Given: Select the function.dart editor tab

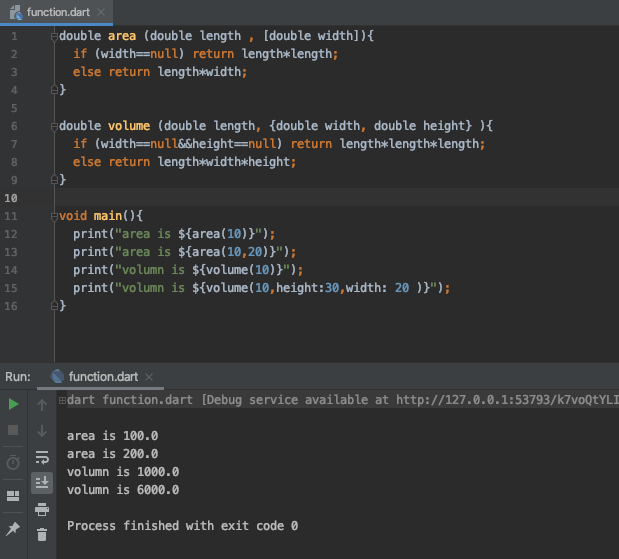Looking at the screenshot, I should [57, 12].
